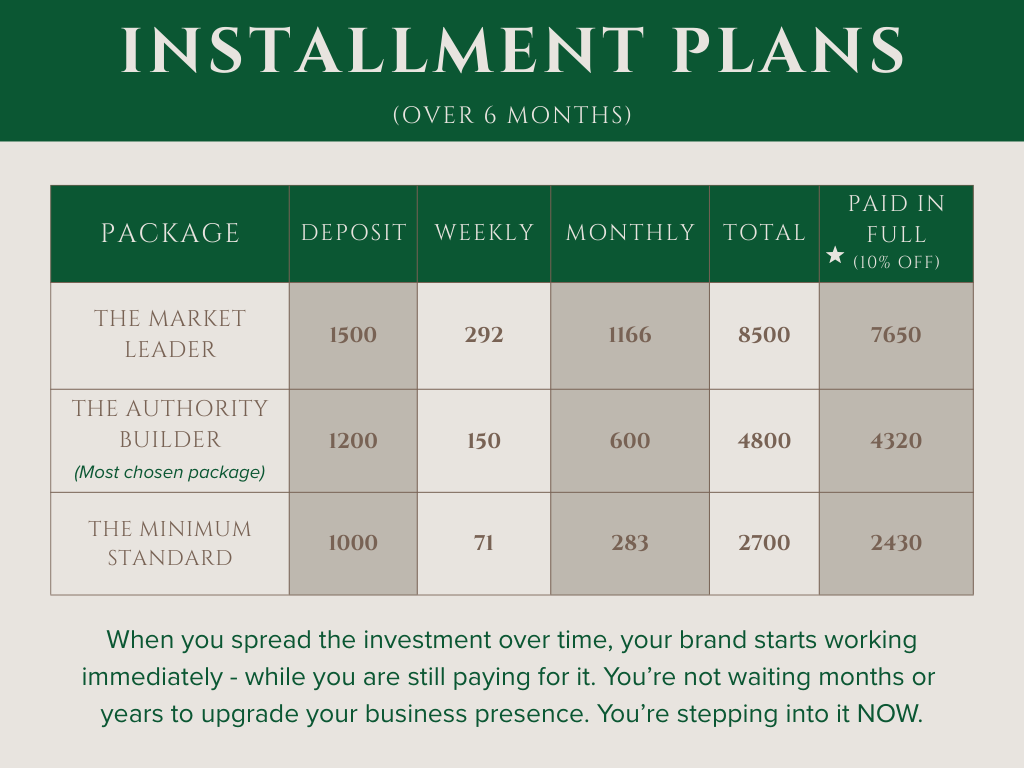Click the 292 weekly amount
The width and height of the screenshot is (1024, 768).
click(484, 335)
